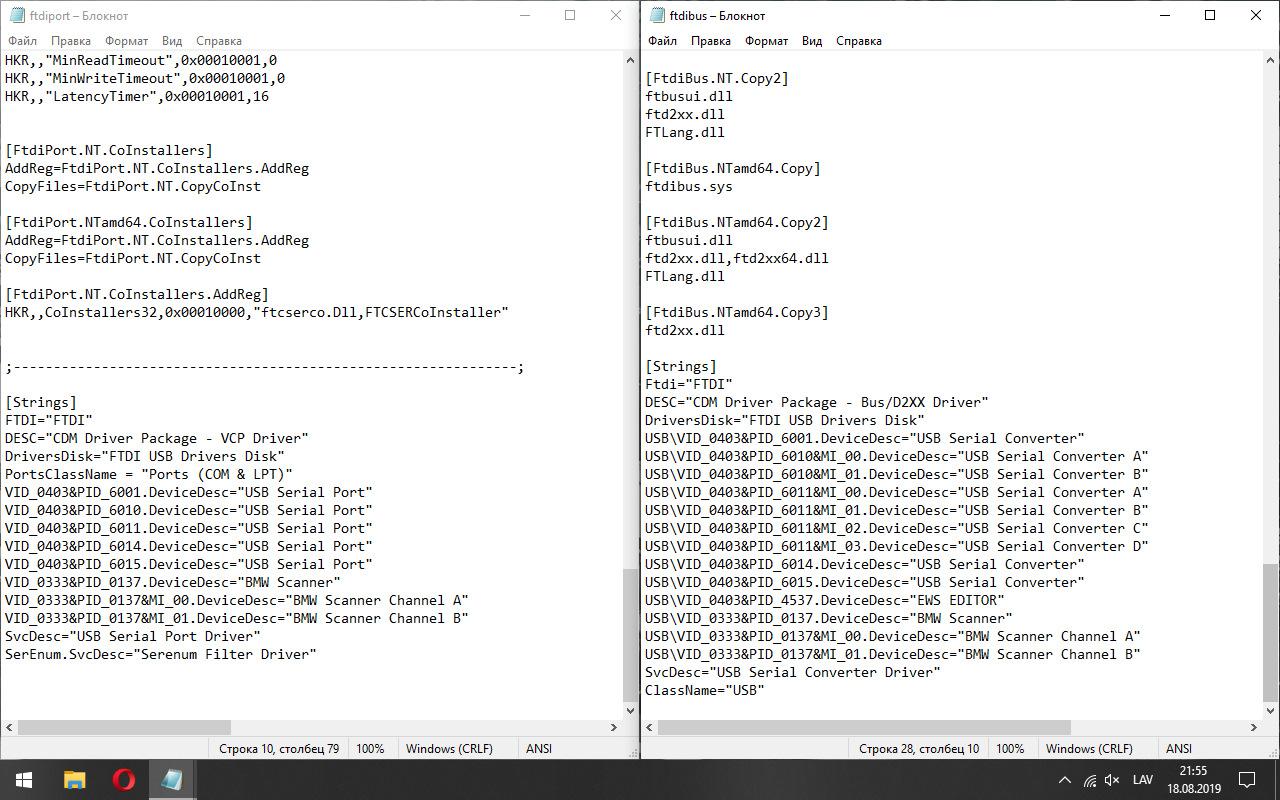Maximize the ftdiport Notepad window
Viewport: 1280px width, 800px height.
click(x=571, y=16)
